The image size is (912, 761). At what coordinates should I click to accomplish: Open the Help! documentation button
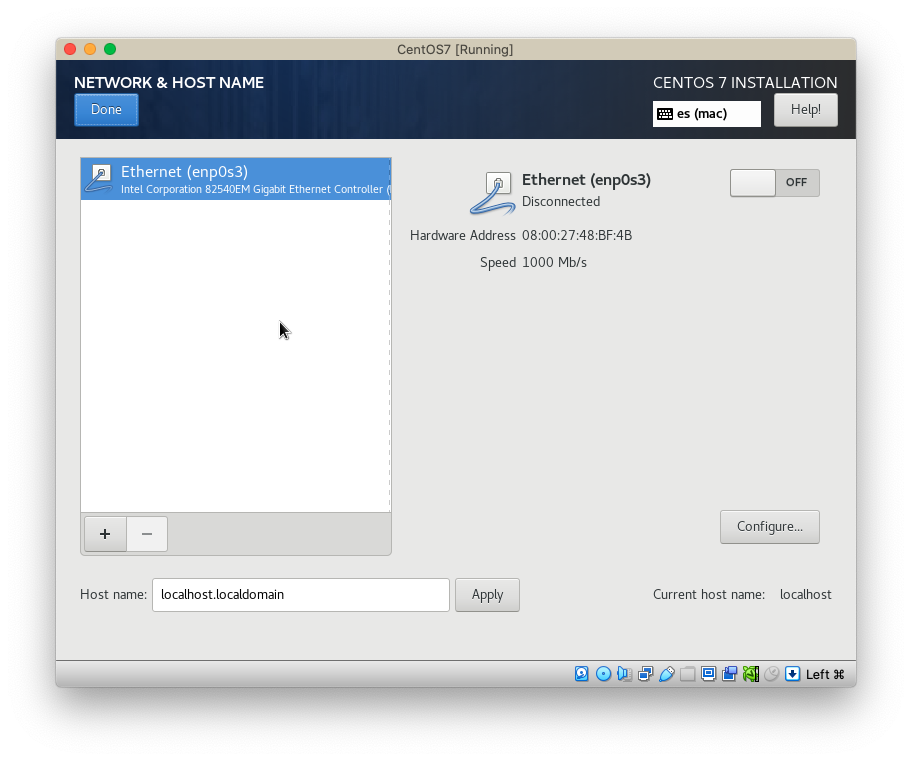point(805,110)
